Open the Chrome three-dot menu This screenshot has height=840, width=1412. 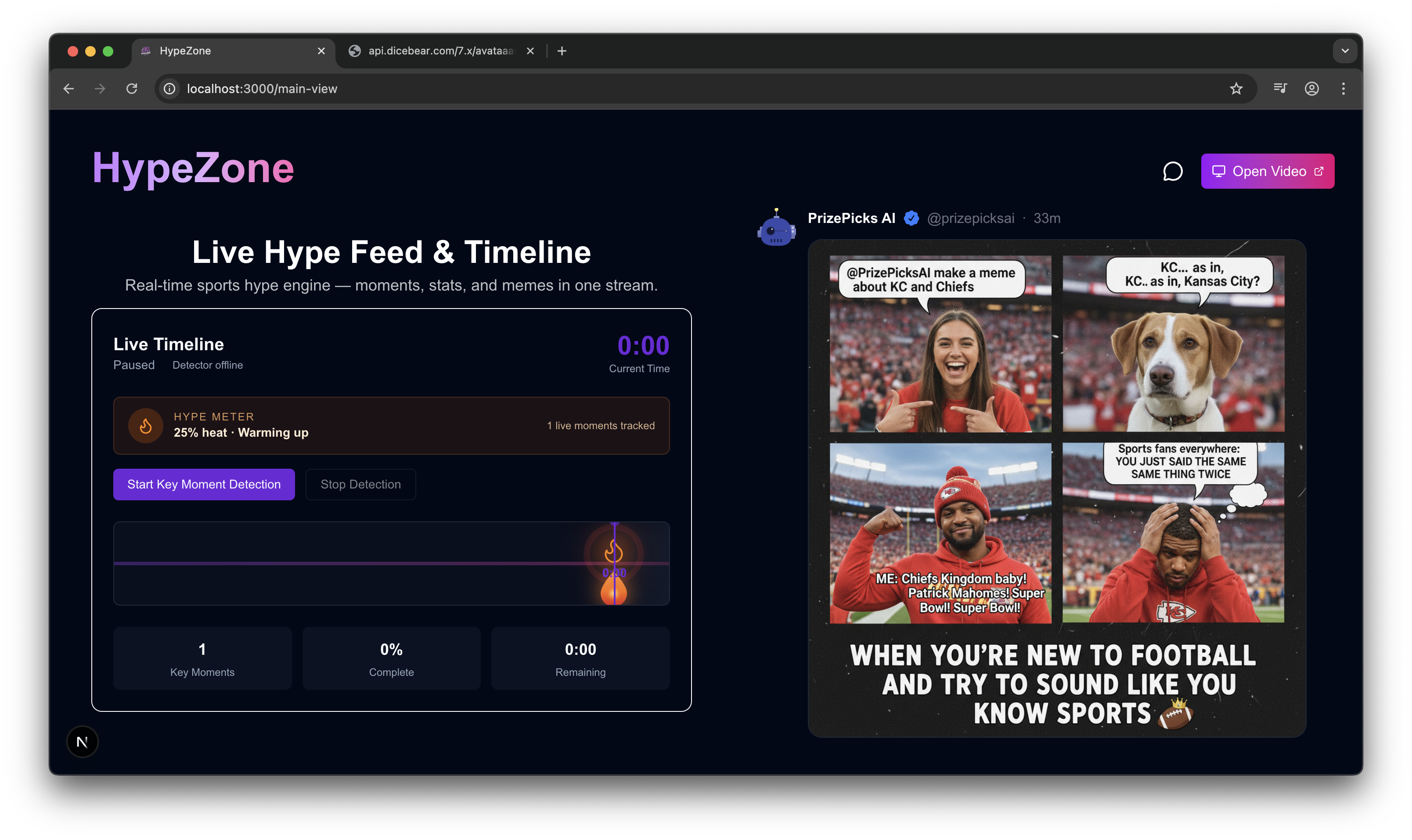(1343, 89)
